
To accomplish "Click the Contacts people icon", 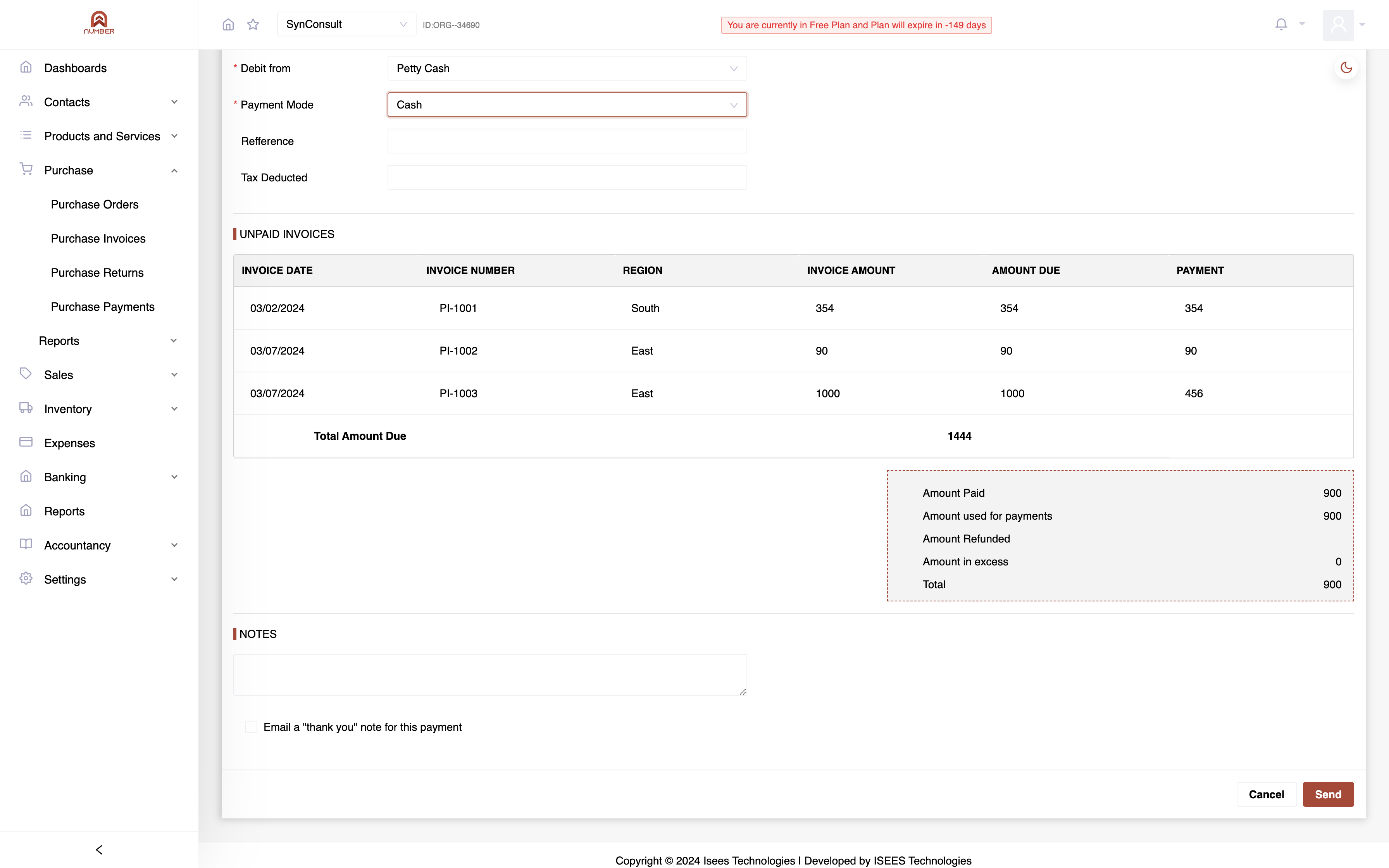I will [26, 101].
